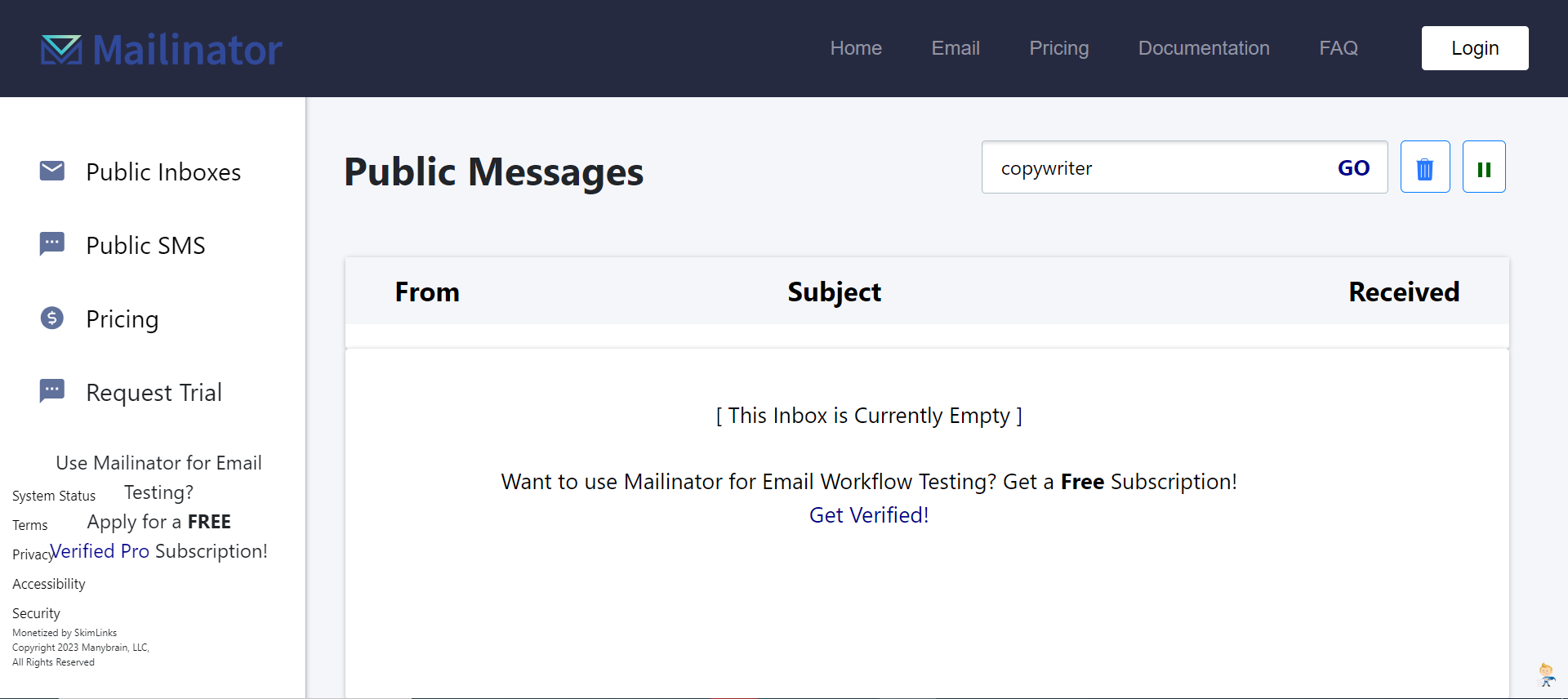Click the Login button
This screenshot has height=699, width=1568.
tap(1475, 48)
